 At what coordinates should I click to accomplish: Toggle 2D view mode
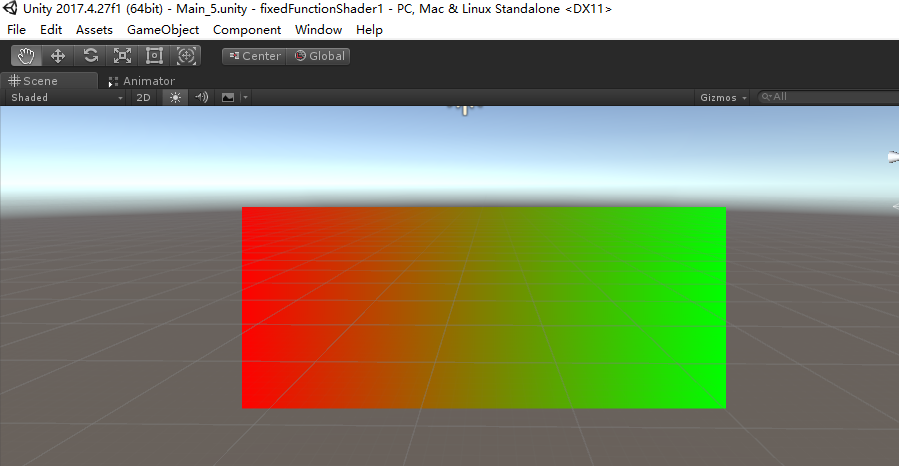point(143,97)
